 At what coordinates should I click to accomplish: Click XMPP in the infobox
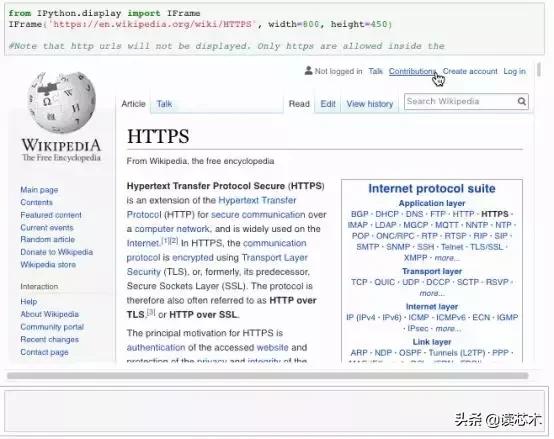[416, 258]
